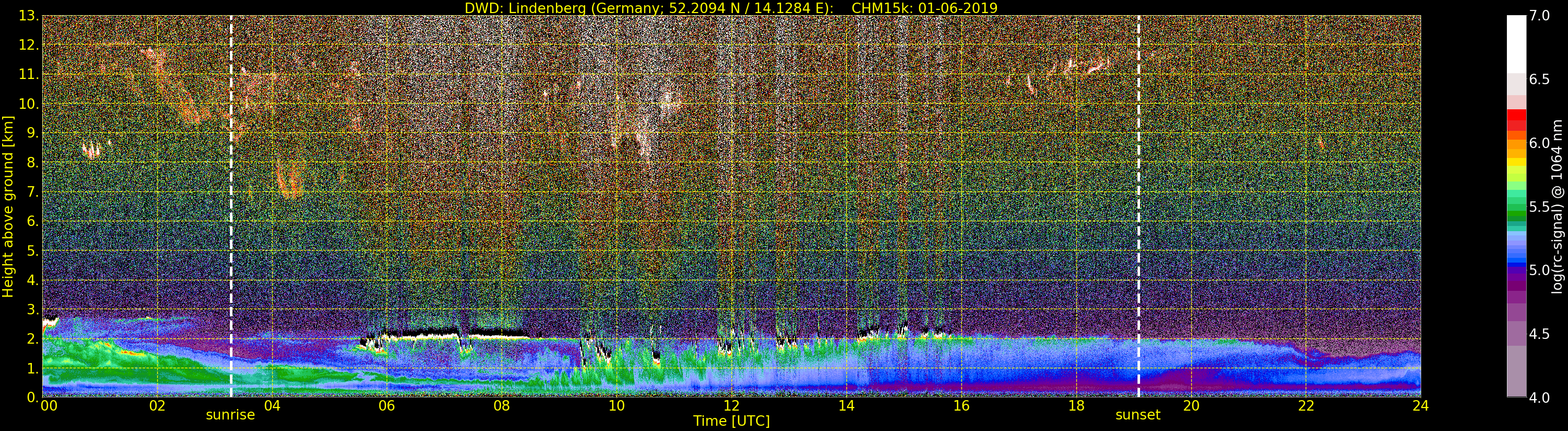
Task: Click the '4.0' colorbar tick value
Action: pyautogui.click(x=1539, y=398)
